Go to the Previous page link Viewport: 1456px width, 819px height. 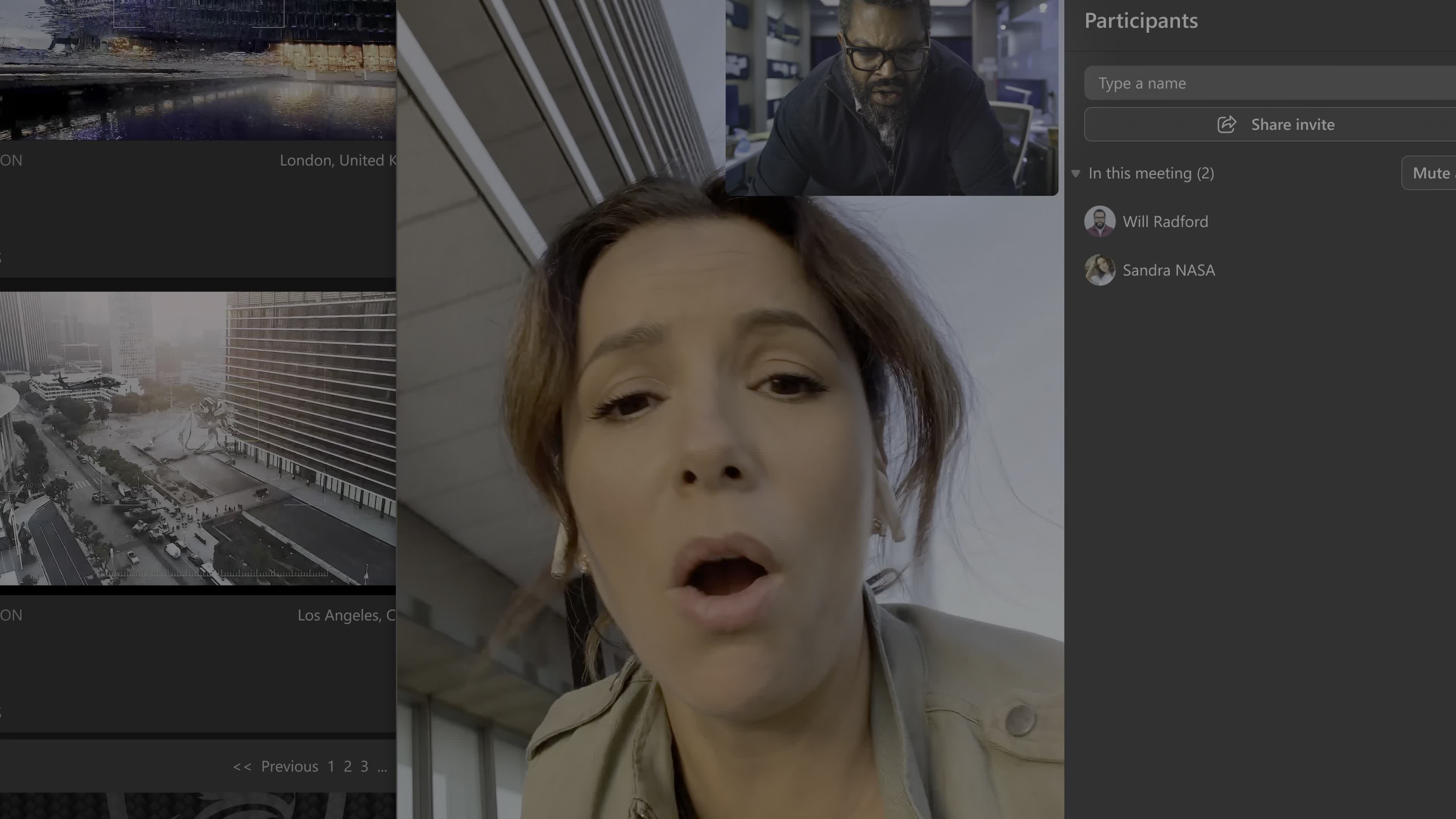289,766
